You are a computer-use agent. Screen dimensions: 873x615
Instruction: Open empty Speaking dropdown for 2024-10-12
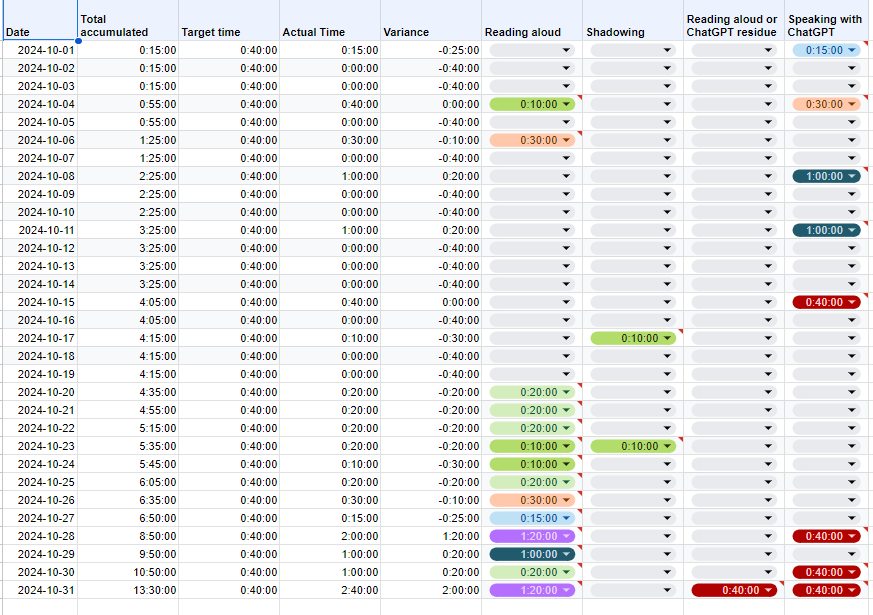[x=826, y=248]
